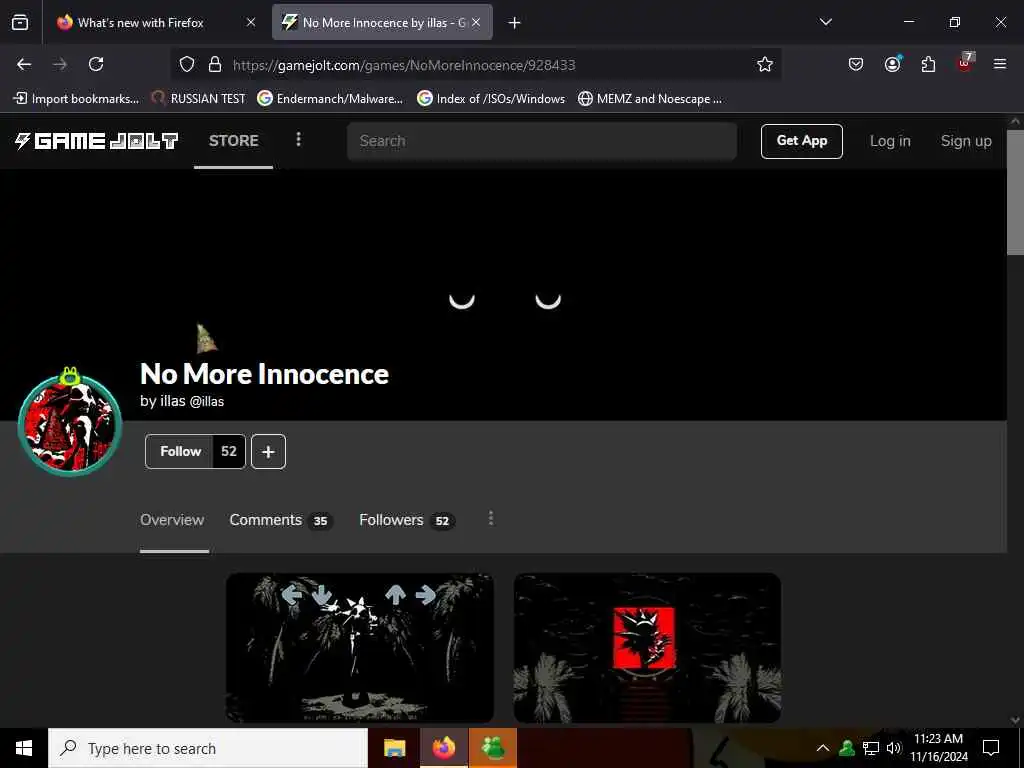Image resolution: width=1024 pixels, height=768 pixels.
Task: Click the page vertical scrollbar thumb
Action: coord(1016,193)
